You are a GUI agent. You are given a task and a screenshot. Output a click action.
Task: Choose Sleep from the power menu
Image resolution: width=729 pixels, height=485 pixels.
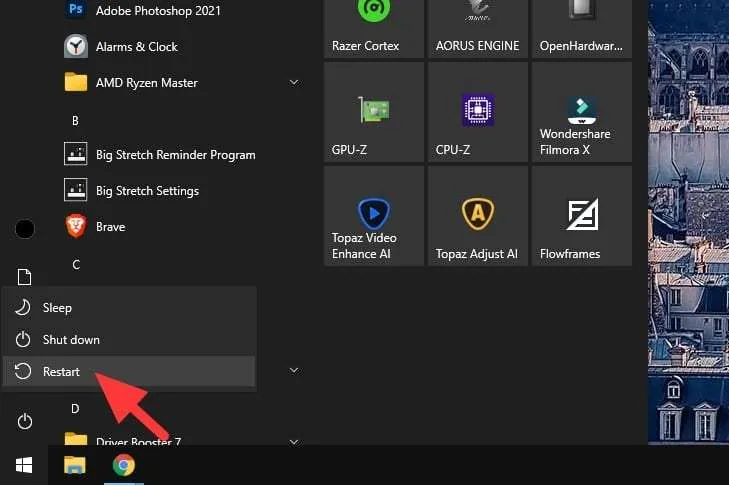[129, 307]
